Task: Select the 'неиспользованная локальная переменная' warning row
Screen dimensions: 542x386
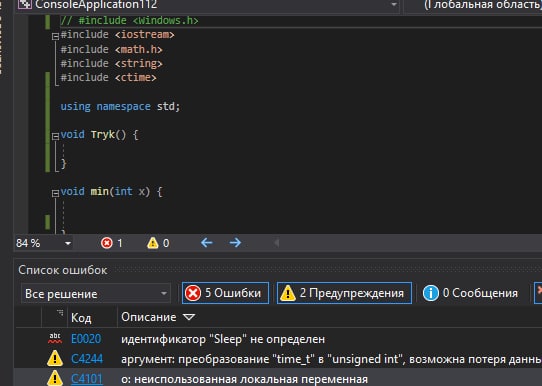Action: pyautogui.click(x=244, y=379)
